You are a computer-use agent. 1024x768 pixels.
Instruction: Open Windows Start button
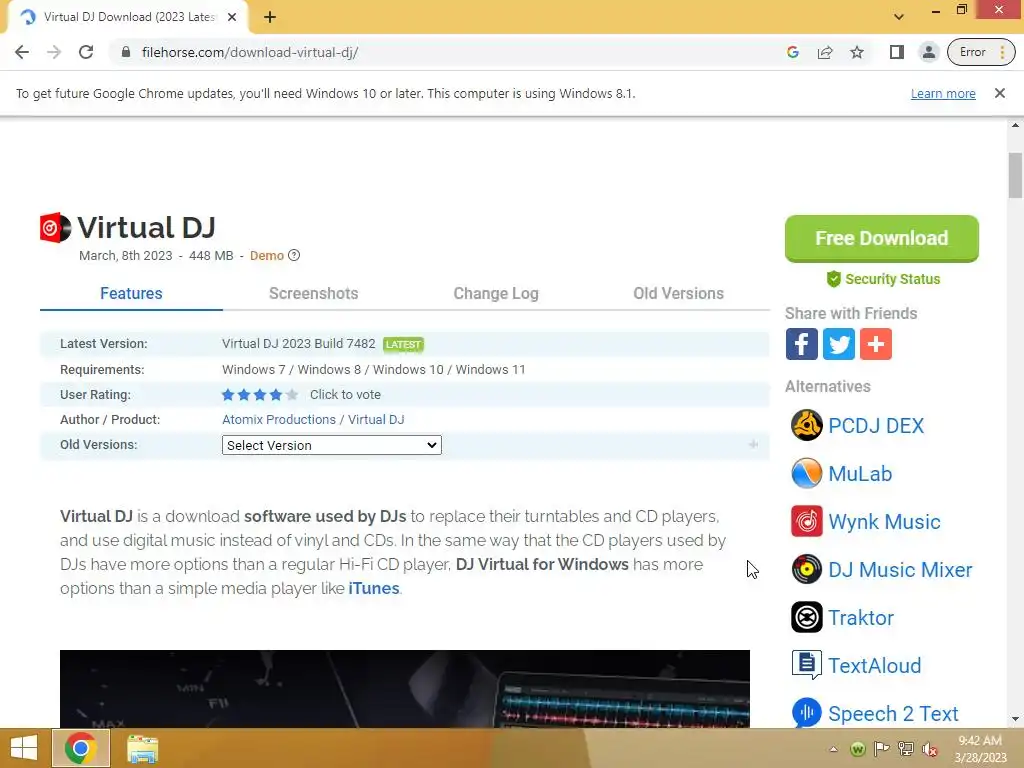point(24,748)
